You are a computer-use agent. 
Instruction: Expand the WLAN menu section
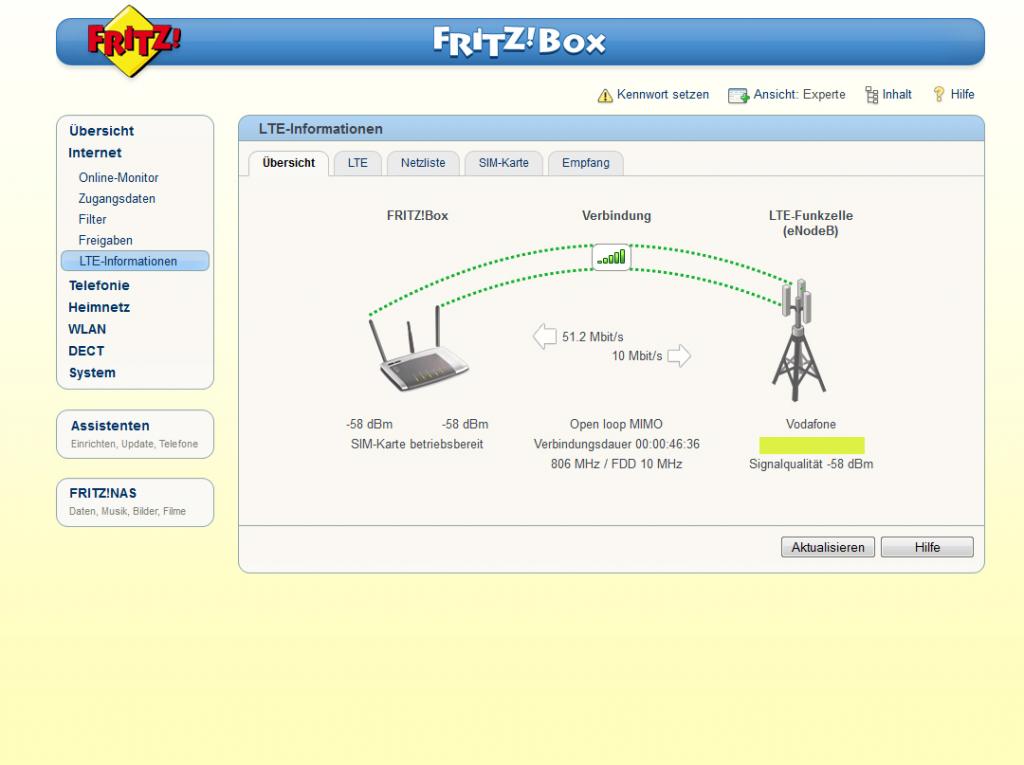tap(87, 329)
